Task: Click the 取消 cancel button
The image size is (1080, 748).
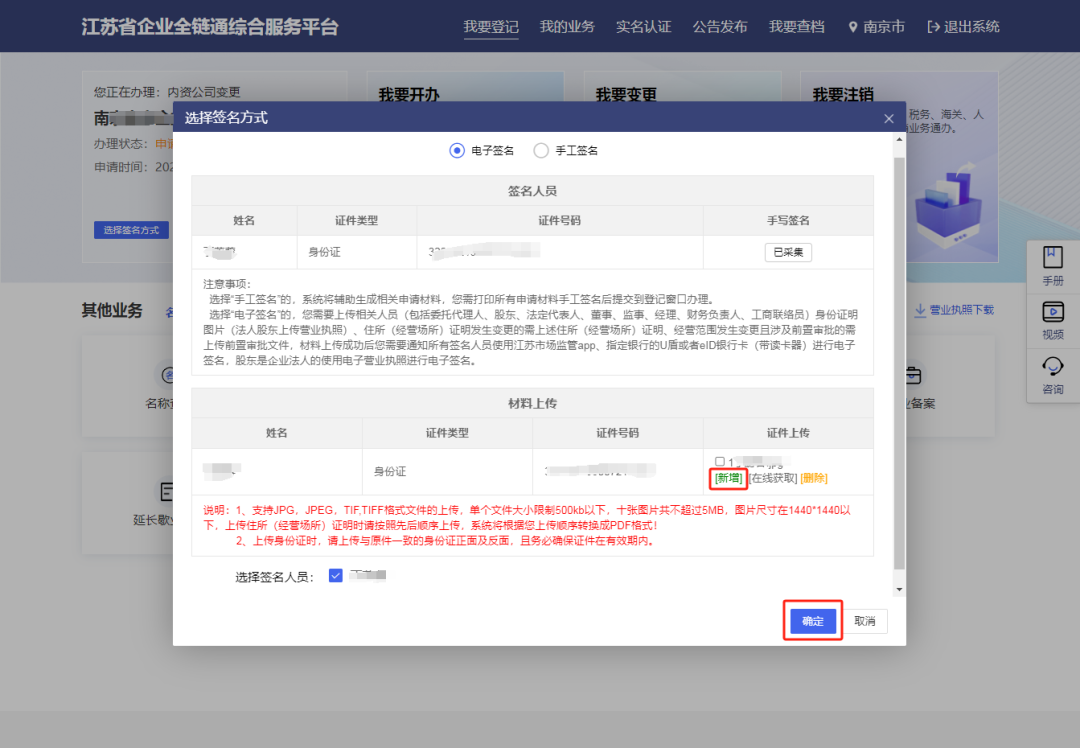Action: 864,621
